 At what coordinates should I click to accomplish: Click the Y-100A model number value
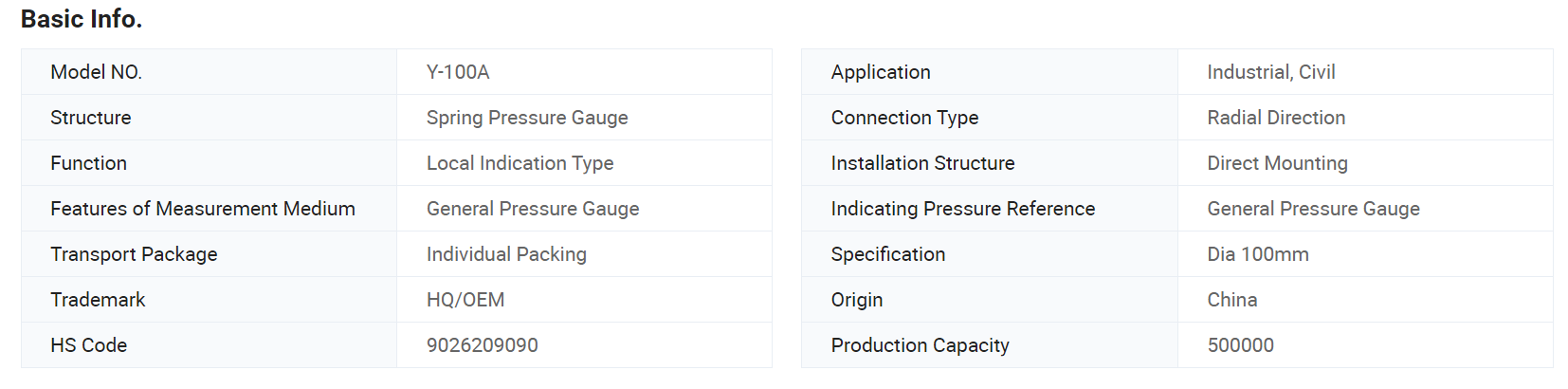tap(458, 72)
